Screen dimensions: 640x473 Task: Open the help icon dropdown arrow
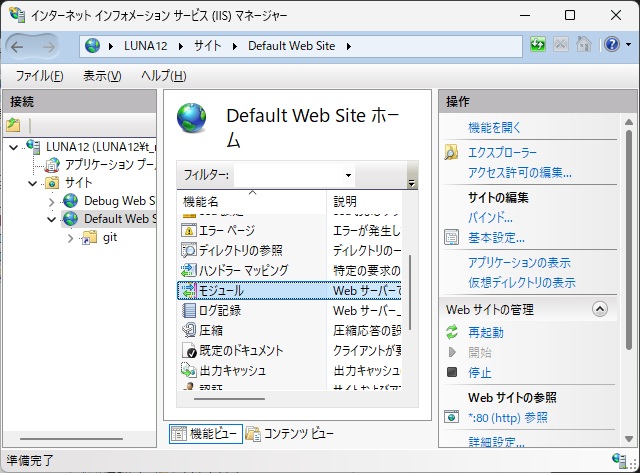pos(629,44)
